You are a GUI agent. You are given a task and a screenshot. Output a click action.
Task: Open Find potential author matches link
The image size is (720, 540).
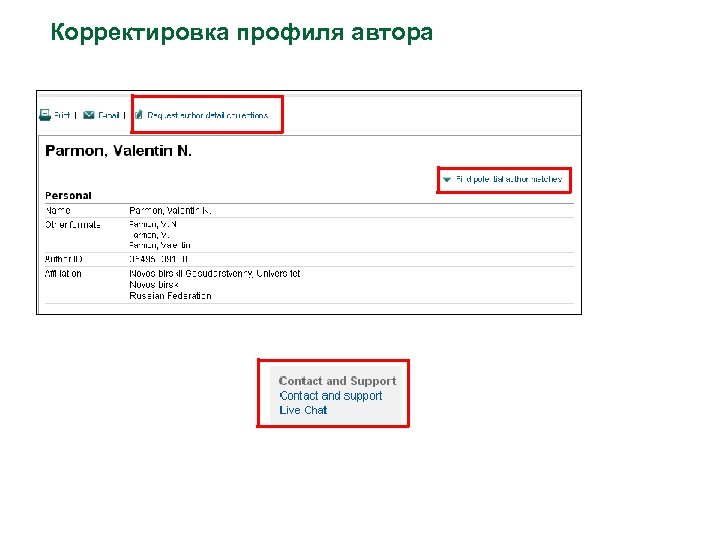[x=509, y=179]
